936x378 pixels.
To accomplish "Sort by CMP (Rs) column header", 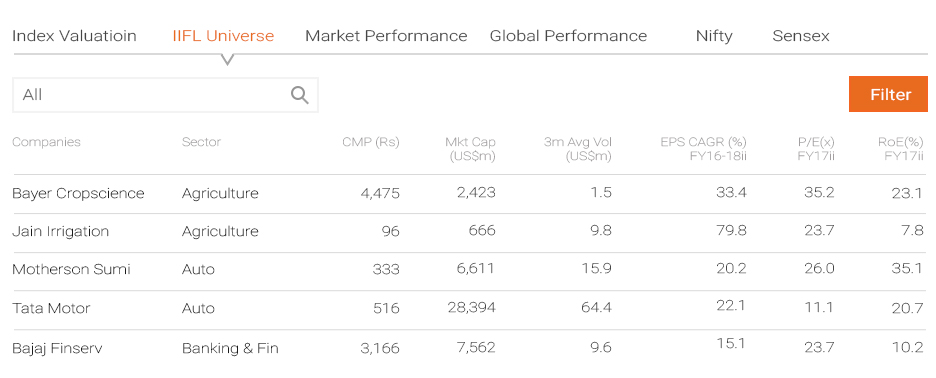I will 371,142.
